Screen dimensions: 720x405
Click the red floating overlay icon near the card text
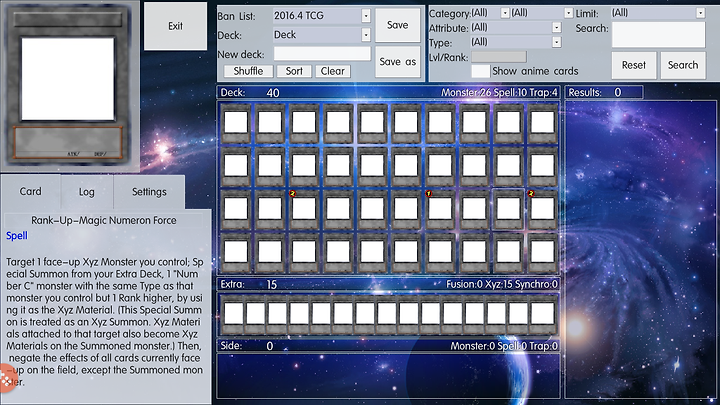(x=6, y=378)
